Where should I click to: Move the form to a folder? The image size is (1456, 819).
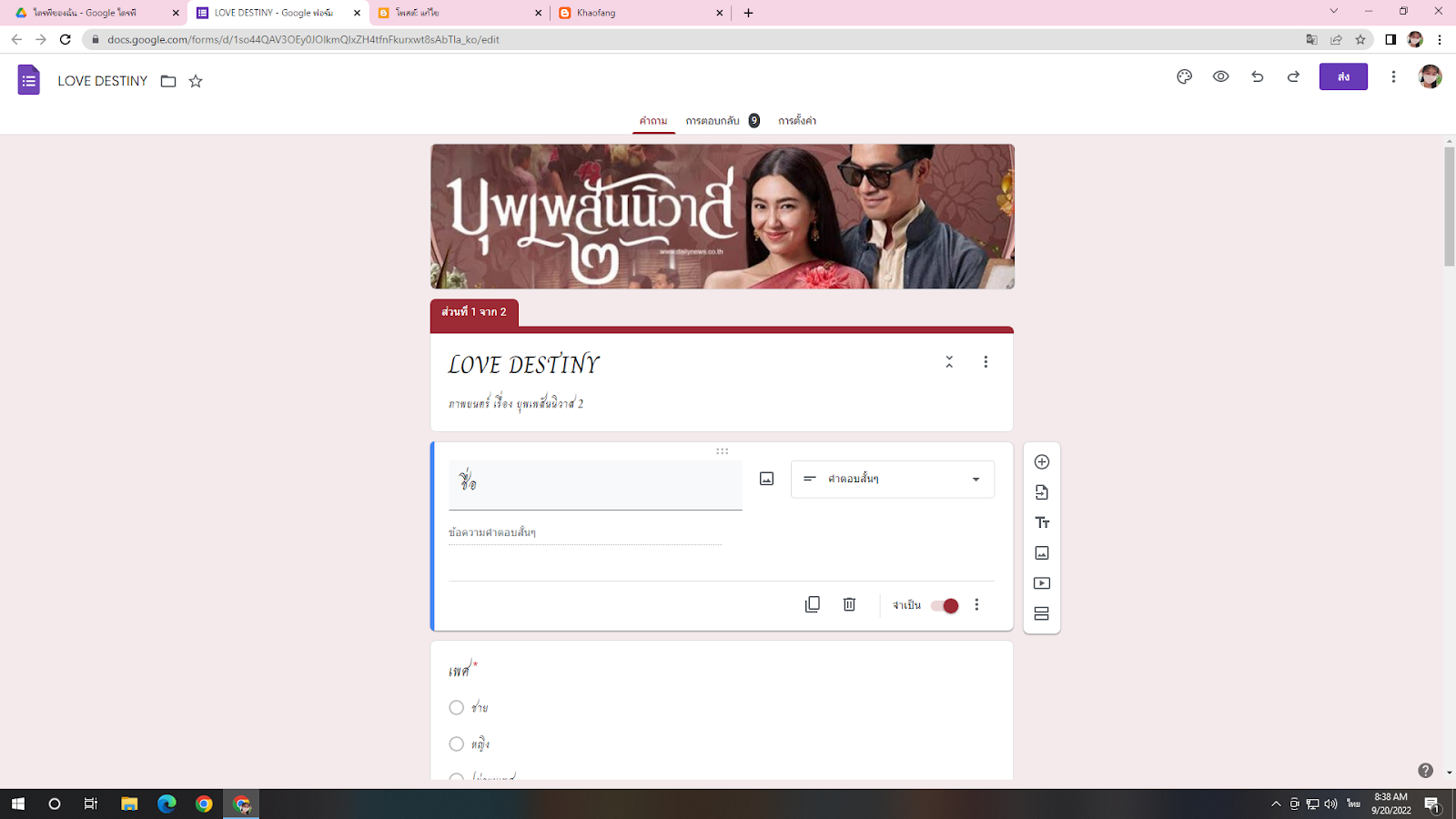click(x=168, y=81)
